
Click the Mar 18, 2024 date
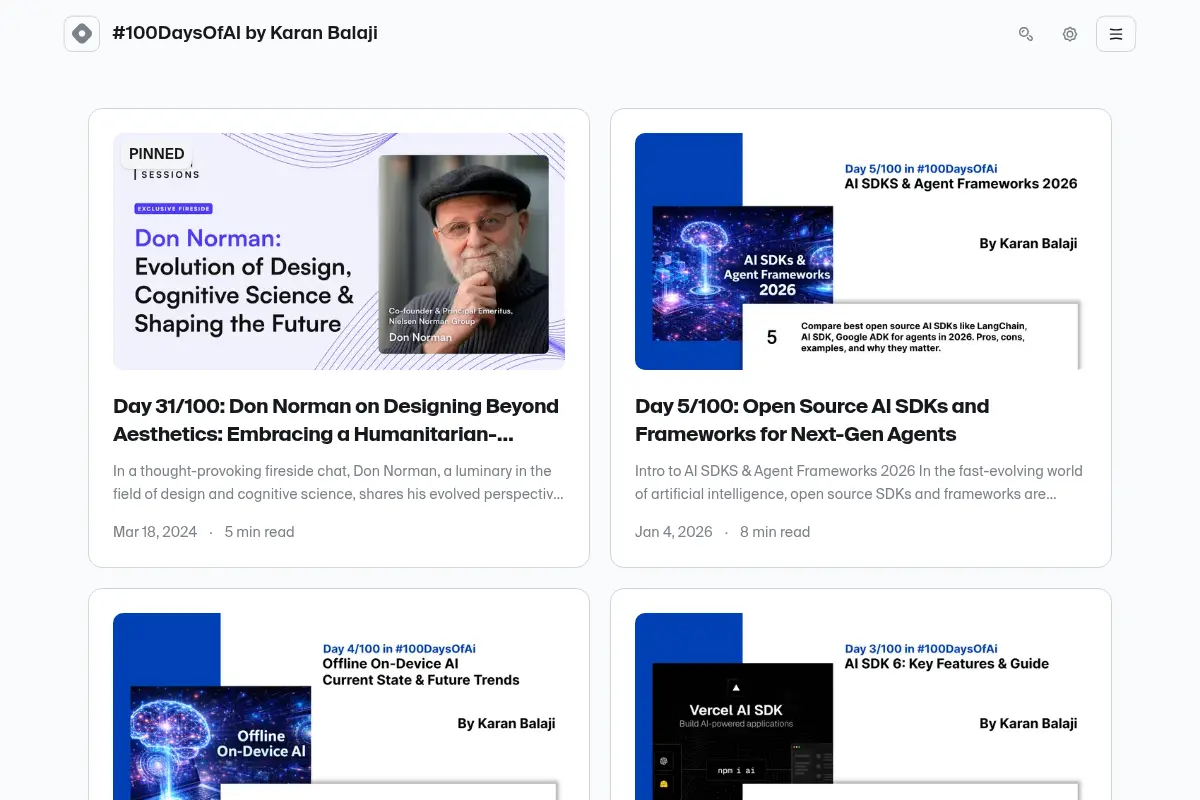pos(155,532)
